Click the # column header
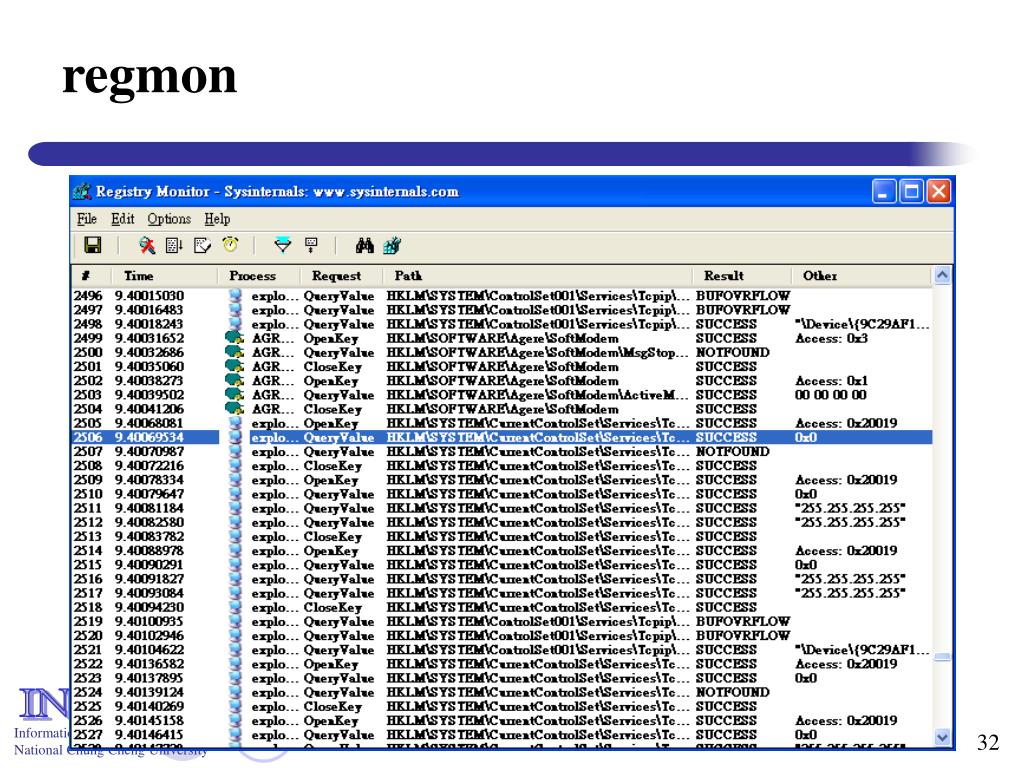 coord(89,276)
